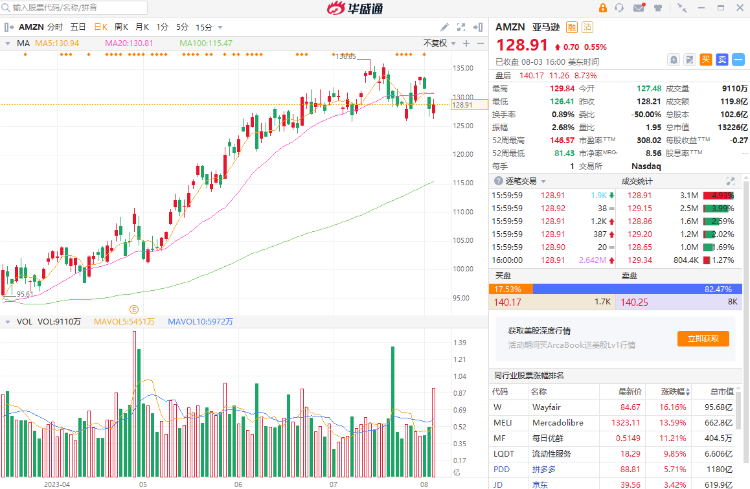
Task: Click the light blue minus watchlist button
Action: (x=739, y=60)
